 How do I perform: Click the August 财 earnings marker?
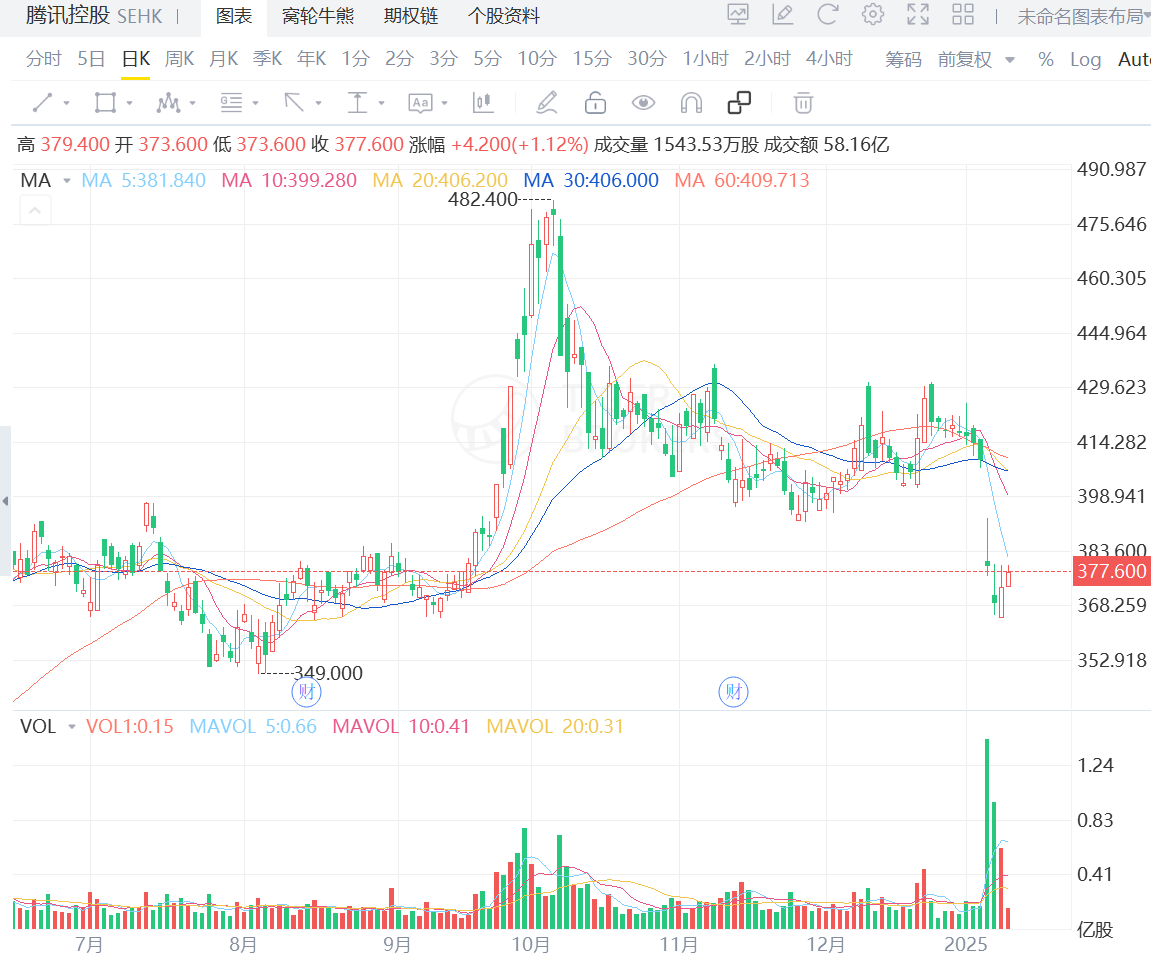click(x=306, y=691)
